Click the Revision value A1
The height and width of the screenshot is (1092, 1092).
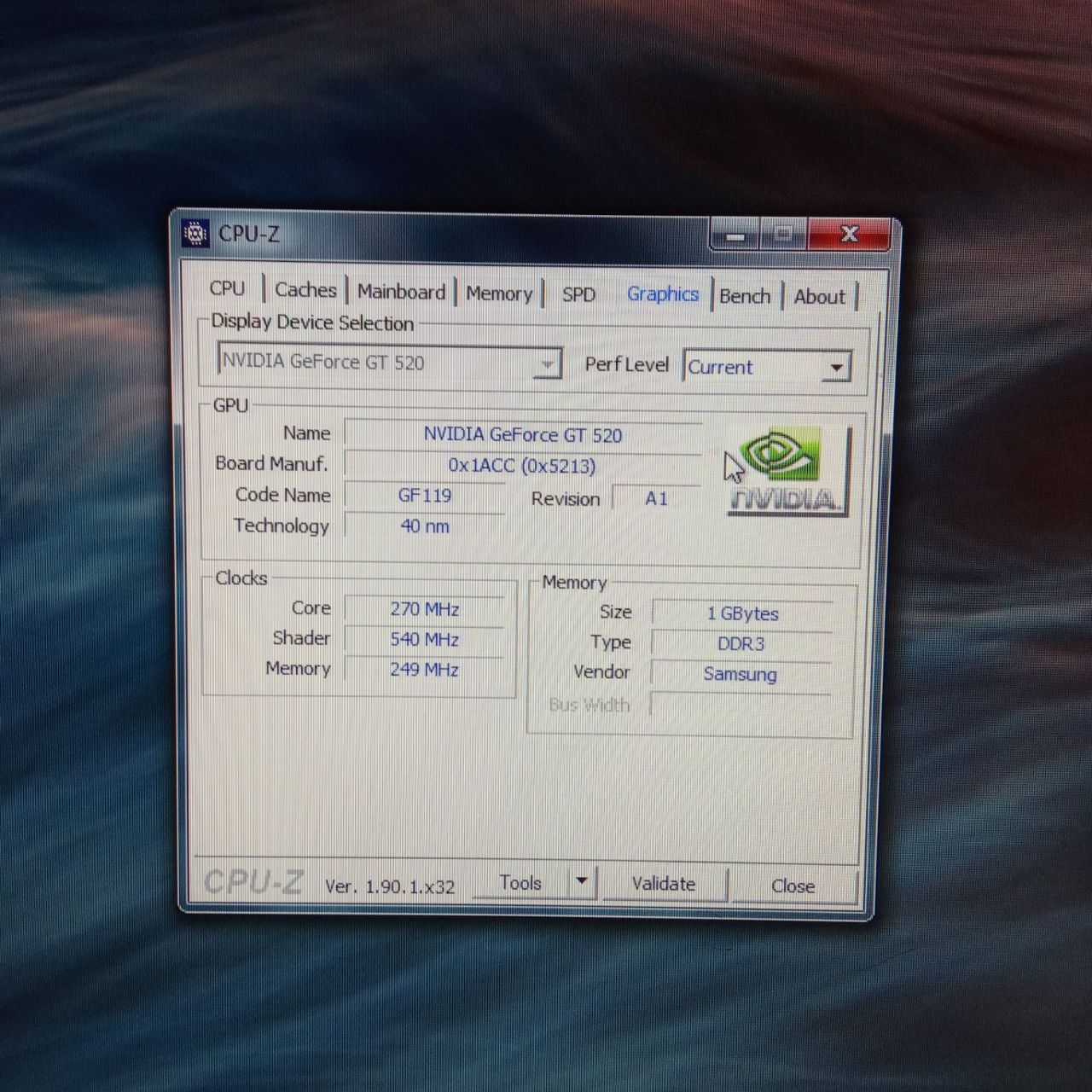pyautogui.click(x=656, y=498)
